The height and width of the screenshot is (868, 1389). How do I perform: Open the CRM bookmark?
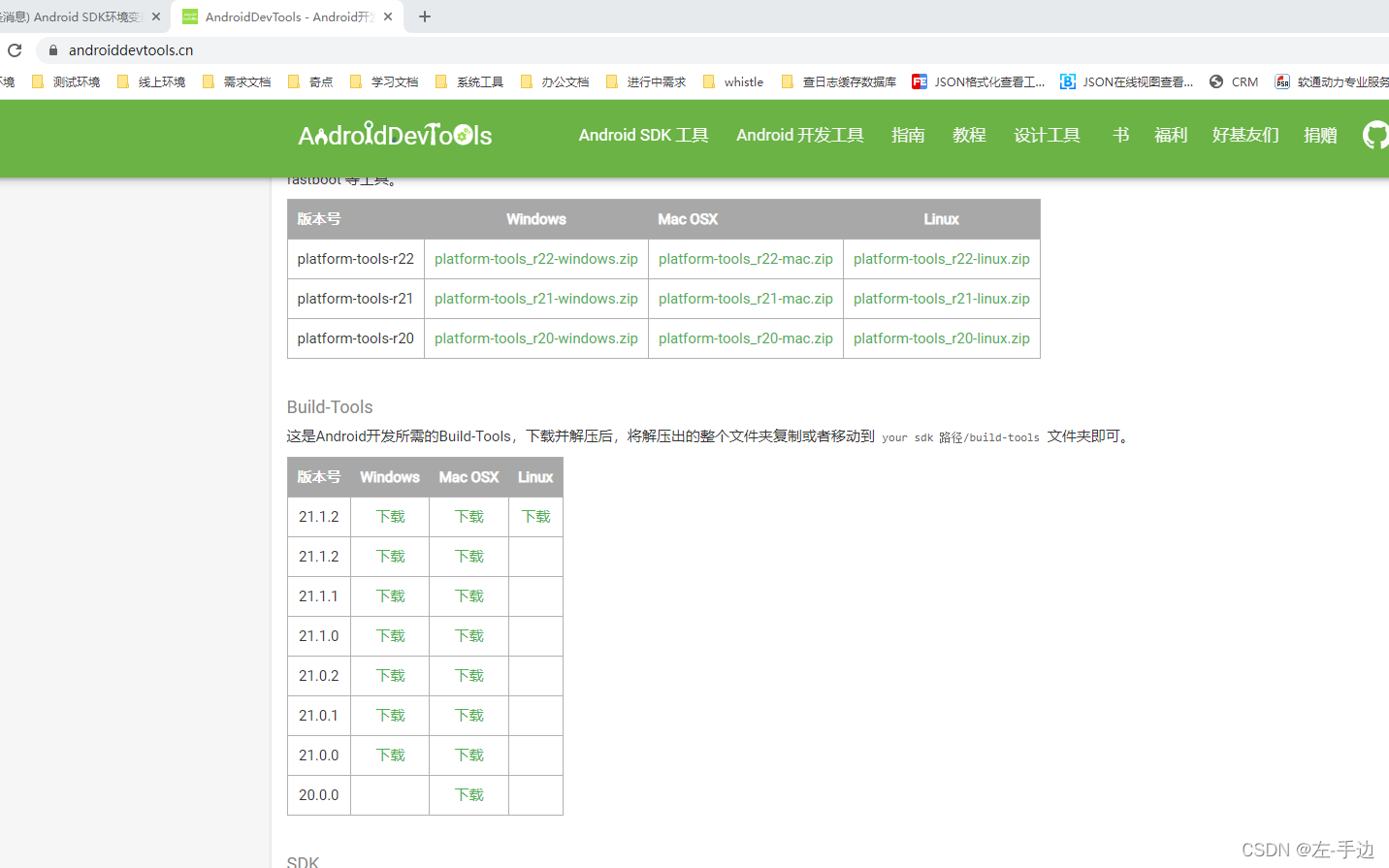coord(1234,82)
